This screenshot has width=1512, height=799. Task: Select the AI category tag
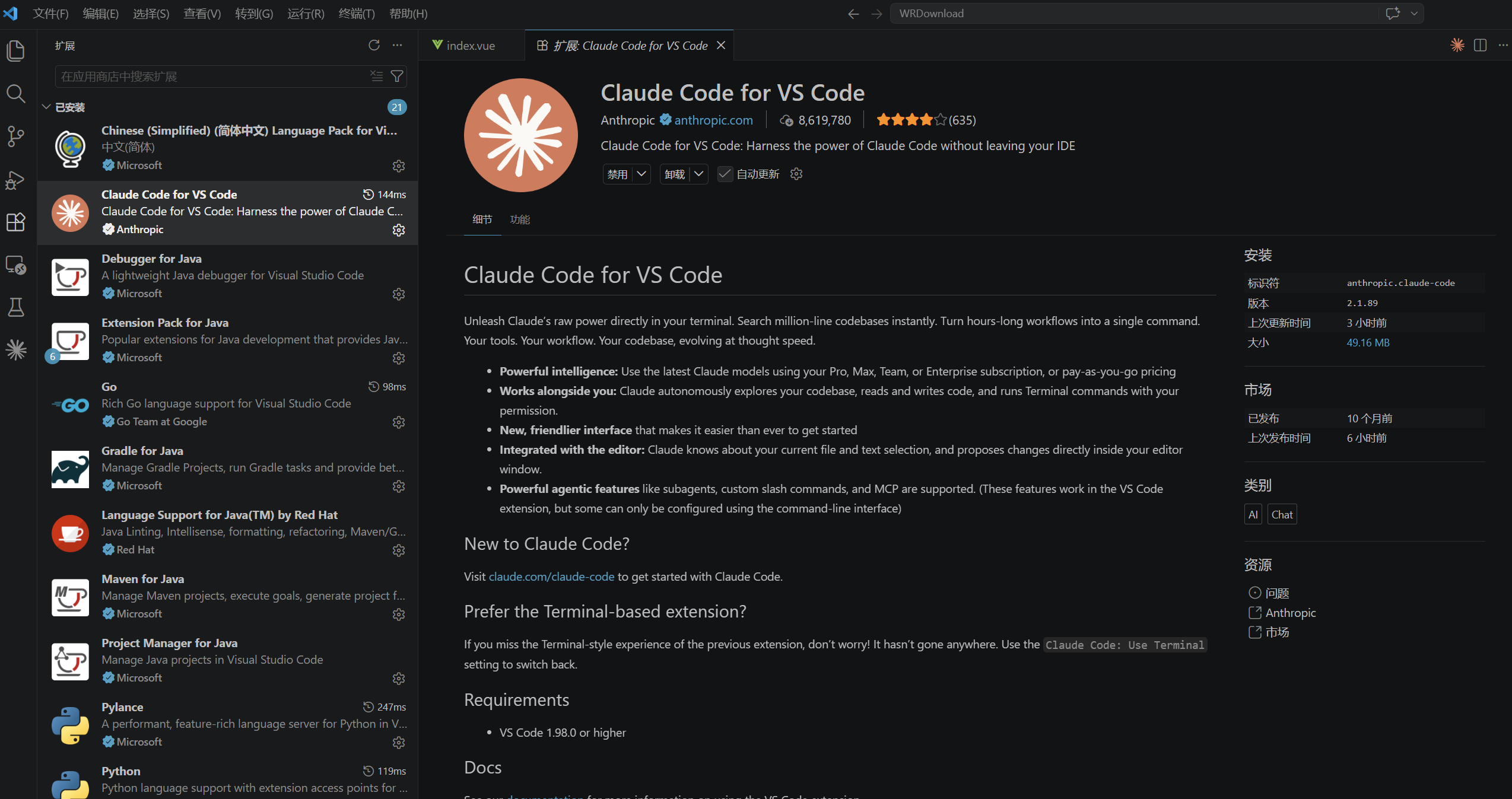coord(1253,515)
